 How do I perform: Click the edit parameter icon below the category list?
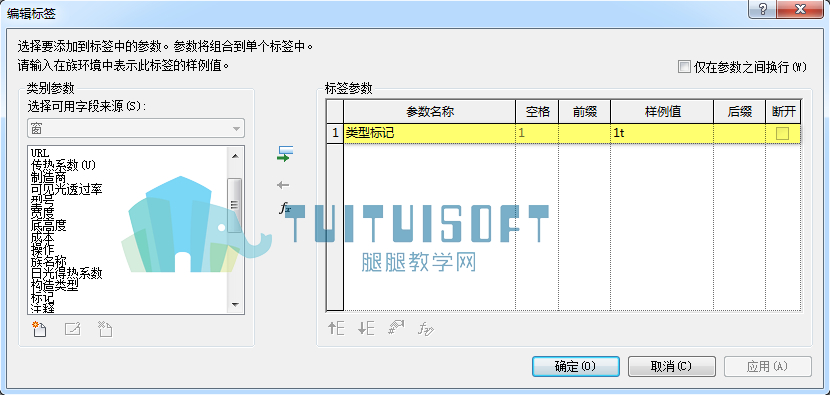pos(72,329)
